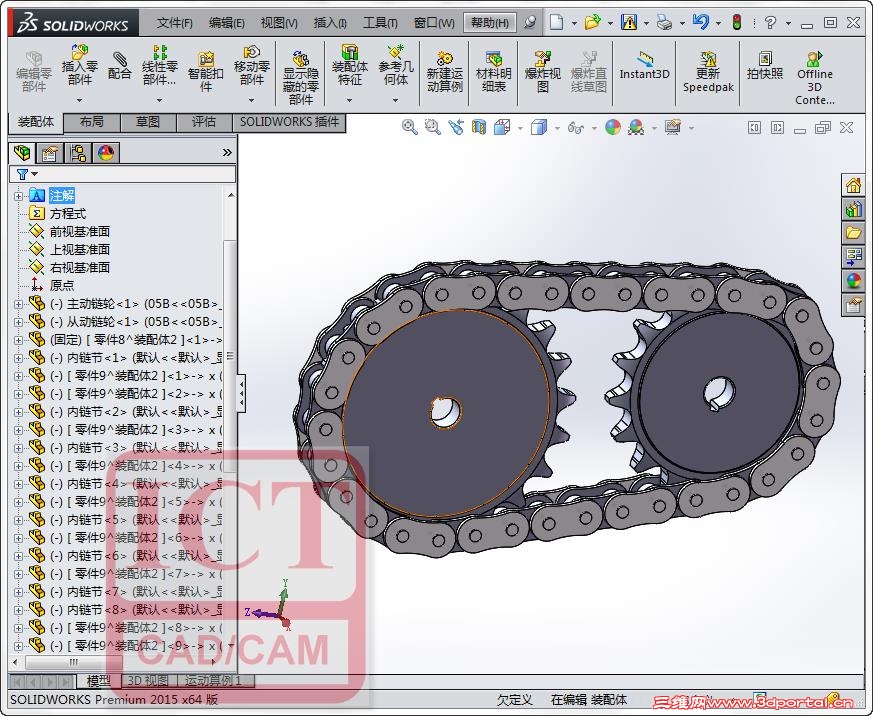The width and height of the screenshot is (873, 716).
Task: Click the Section View icon
Action: (479, 127)
